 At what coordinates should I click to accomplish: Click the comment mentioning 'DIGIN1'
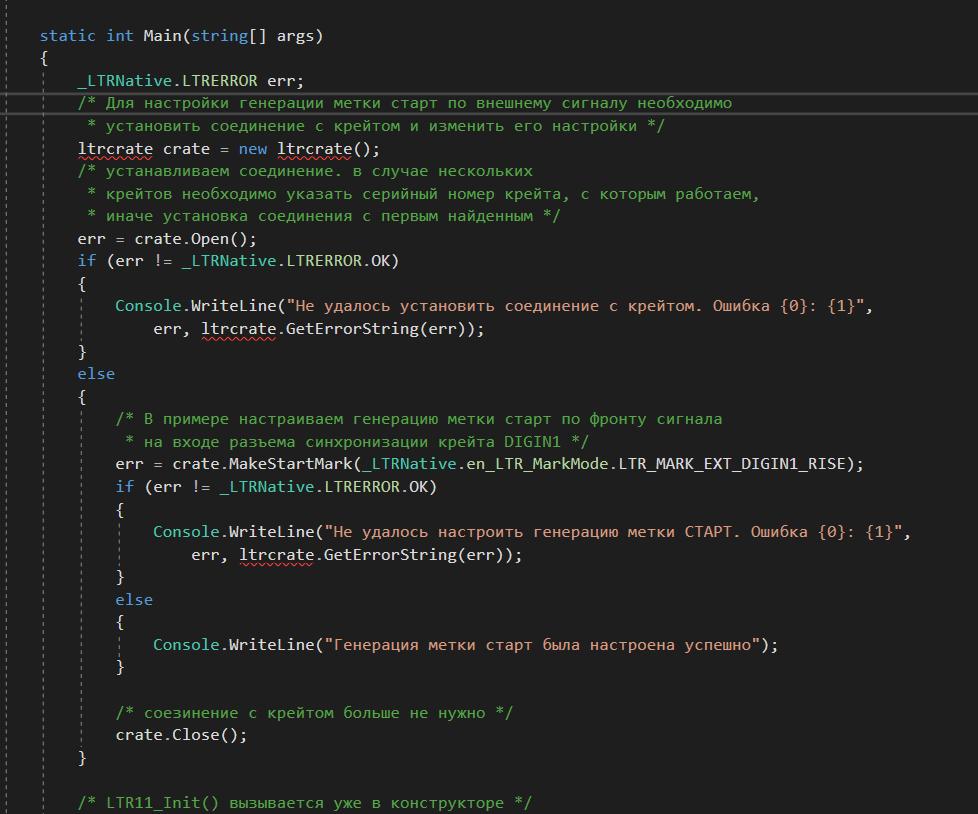point(357,442)
